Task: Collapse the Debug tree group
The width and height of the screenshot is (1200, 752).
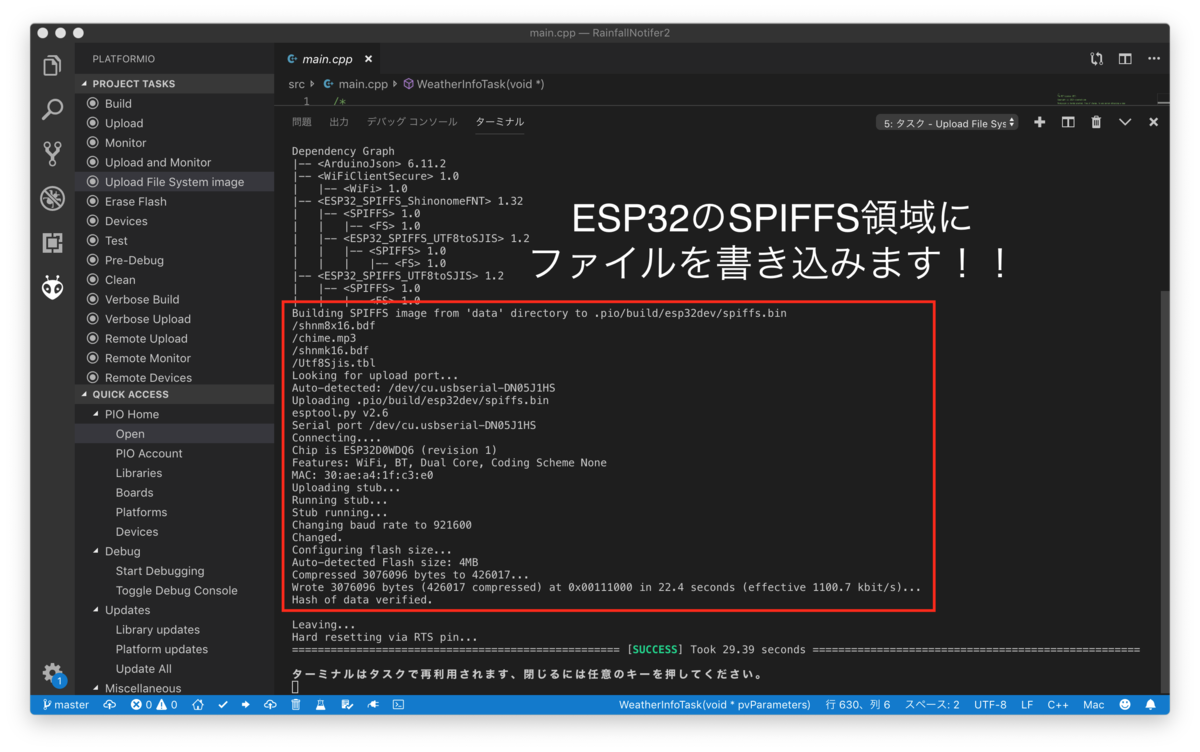Action: click(x=97, y=551)
